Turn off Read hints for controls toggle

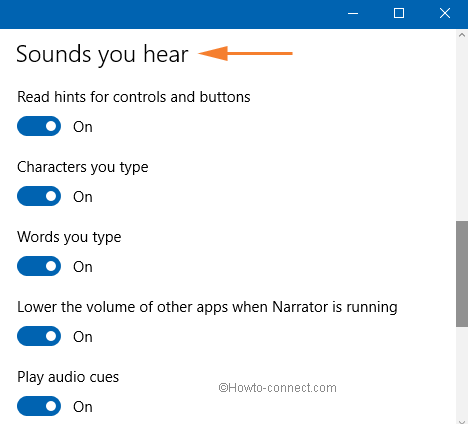pos(39,126)
